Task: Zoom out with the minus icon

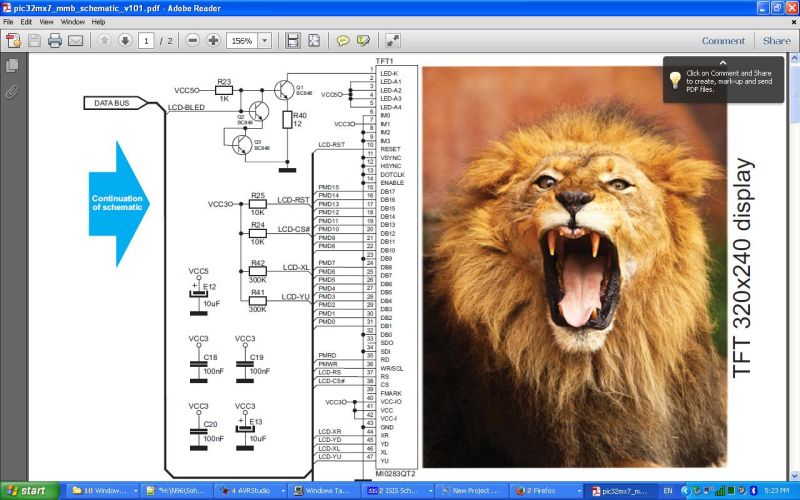Action: (192, 40)
